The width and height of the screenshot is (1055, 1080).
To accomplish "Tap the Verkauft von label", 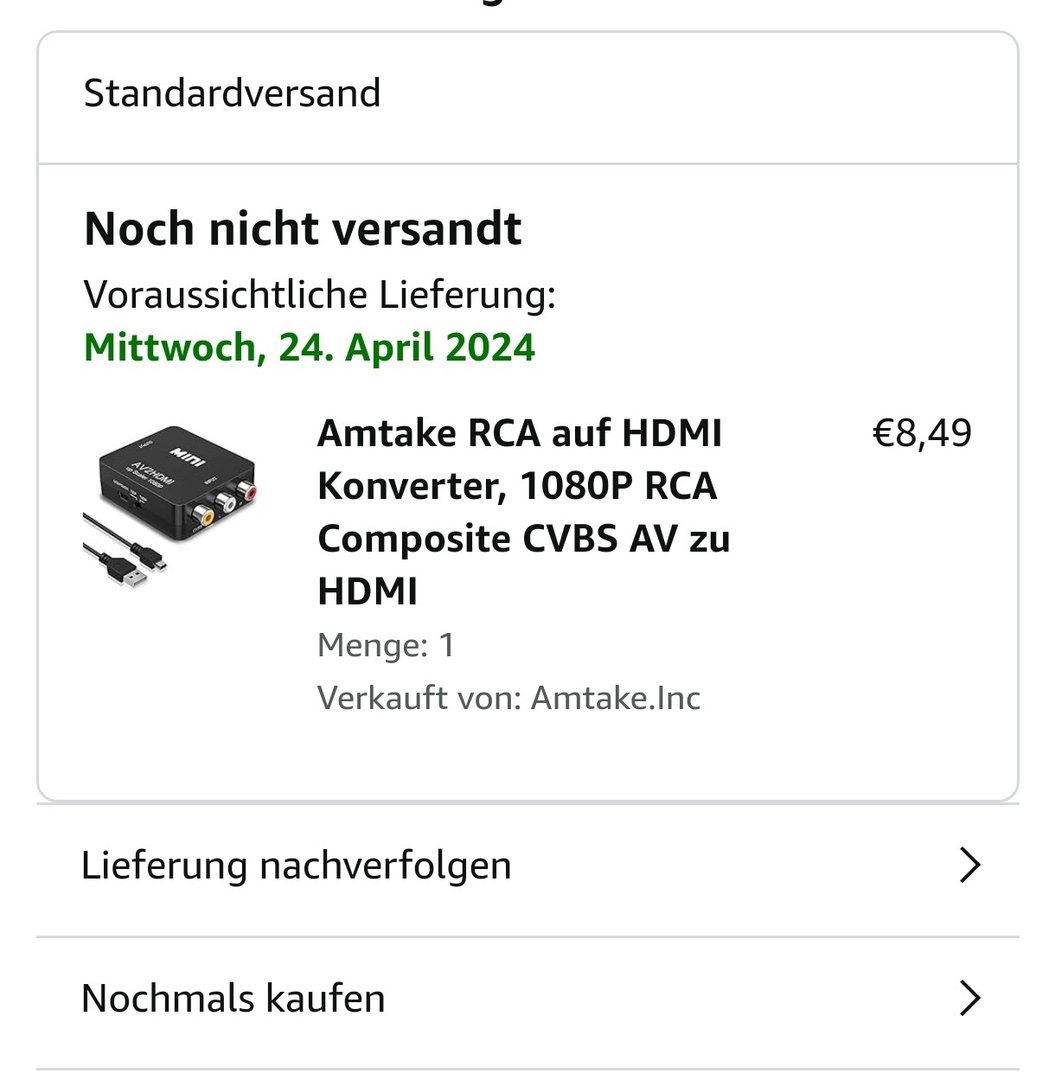I will (x=419, y=697).
